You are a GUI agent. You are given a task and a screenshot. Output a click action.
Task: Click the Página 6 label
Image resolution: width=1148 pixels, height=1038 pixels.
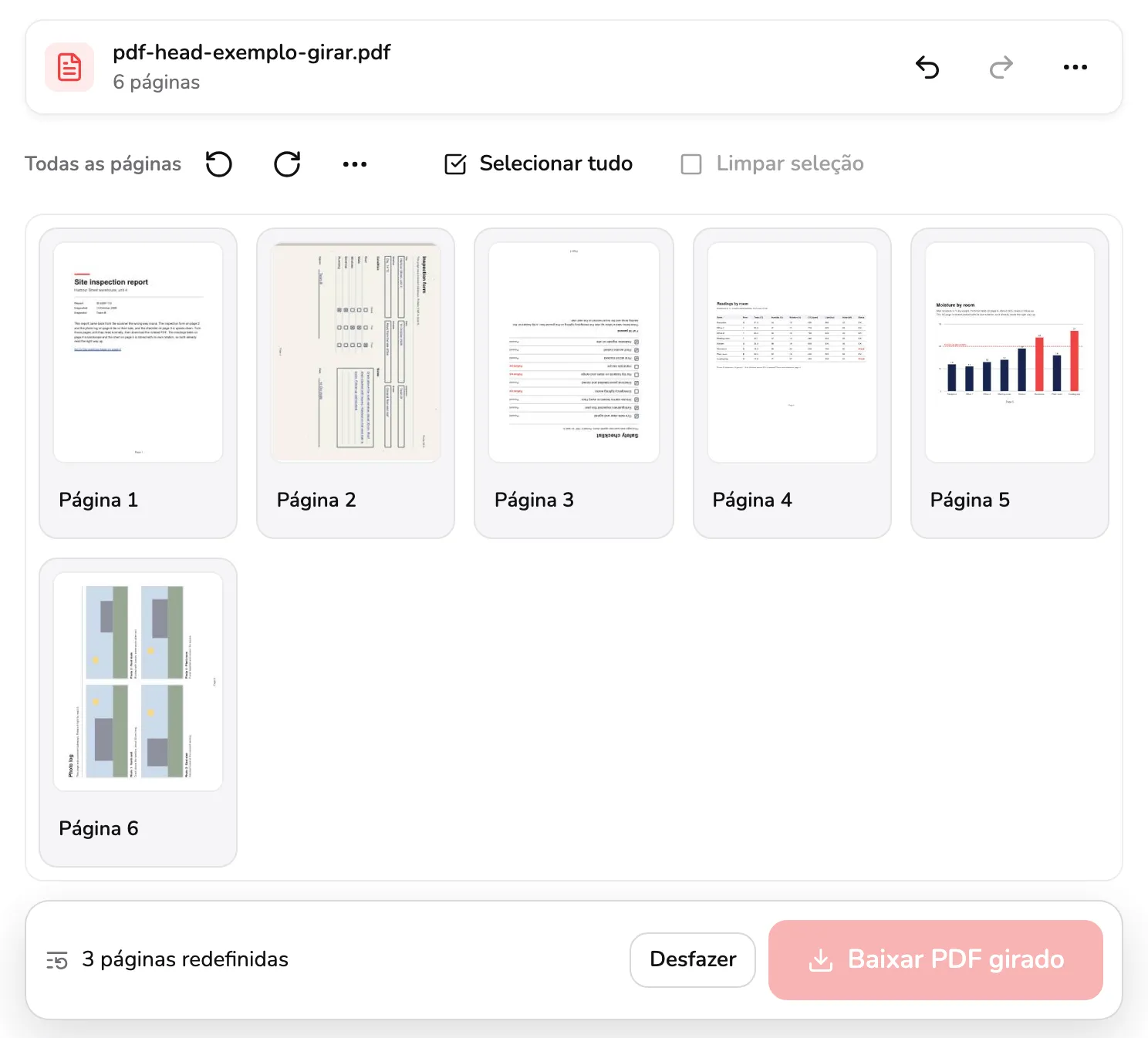pyautogui.click(x=99, y=829)
